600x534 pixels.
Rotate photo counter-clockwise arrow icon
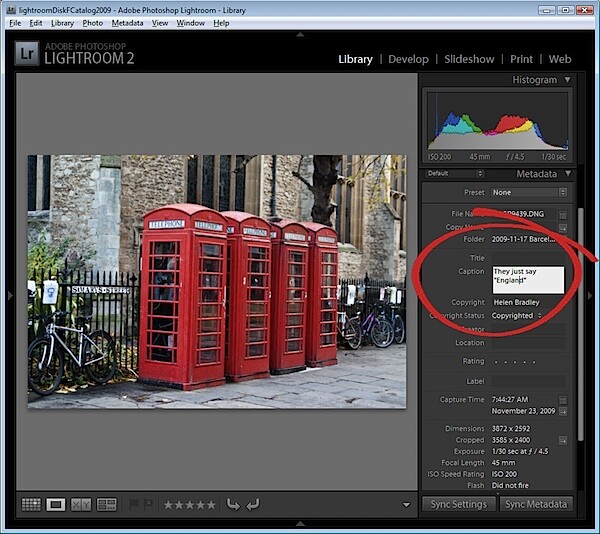point(233,505)
